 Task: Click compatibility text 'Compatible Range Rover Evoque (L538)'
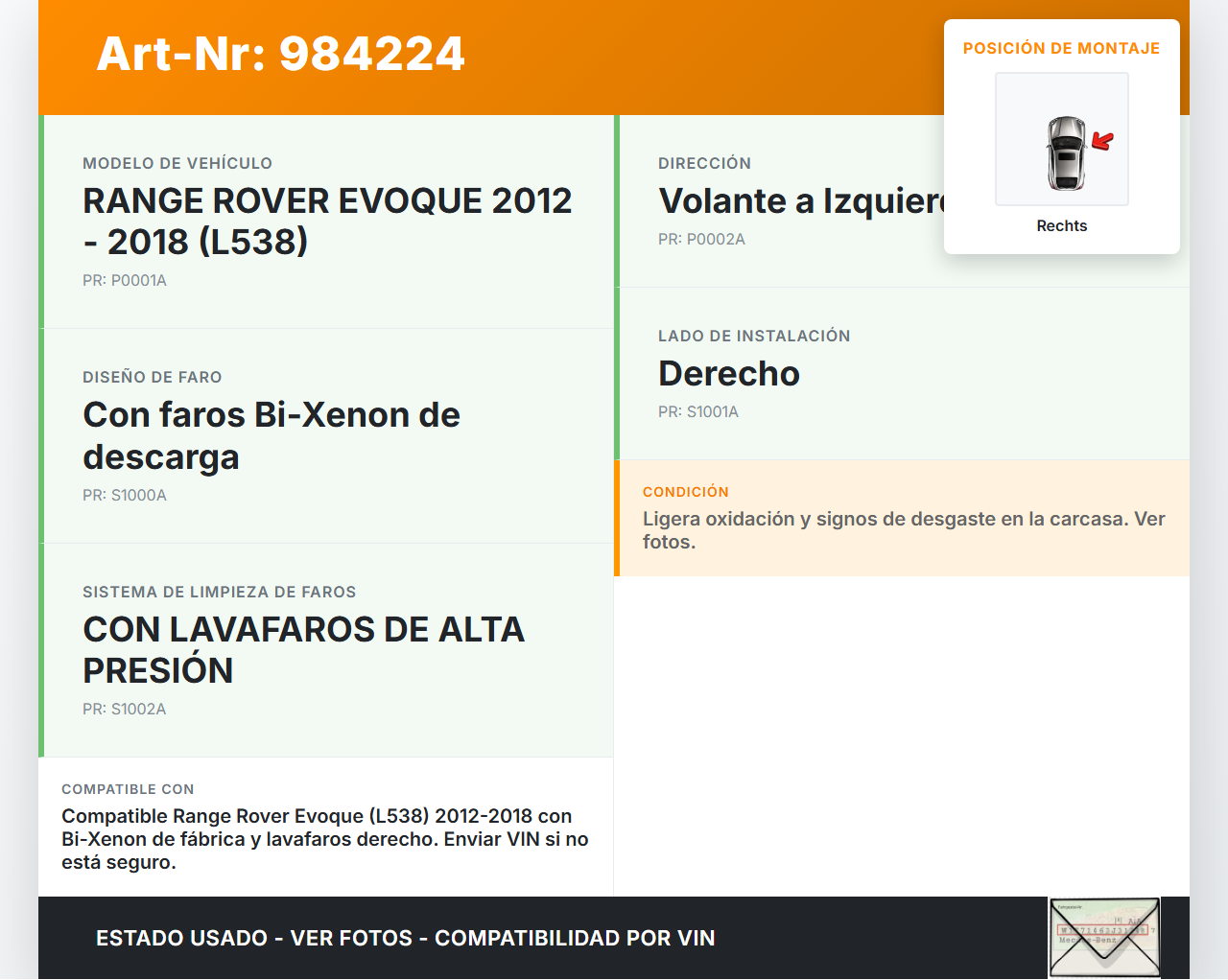[246, 816]
